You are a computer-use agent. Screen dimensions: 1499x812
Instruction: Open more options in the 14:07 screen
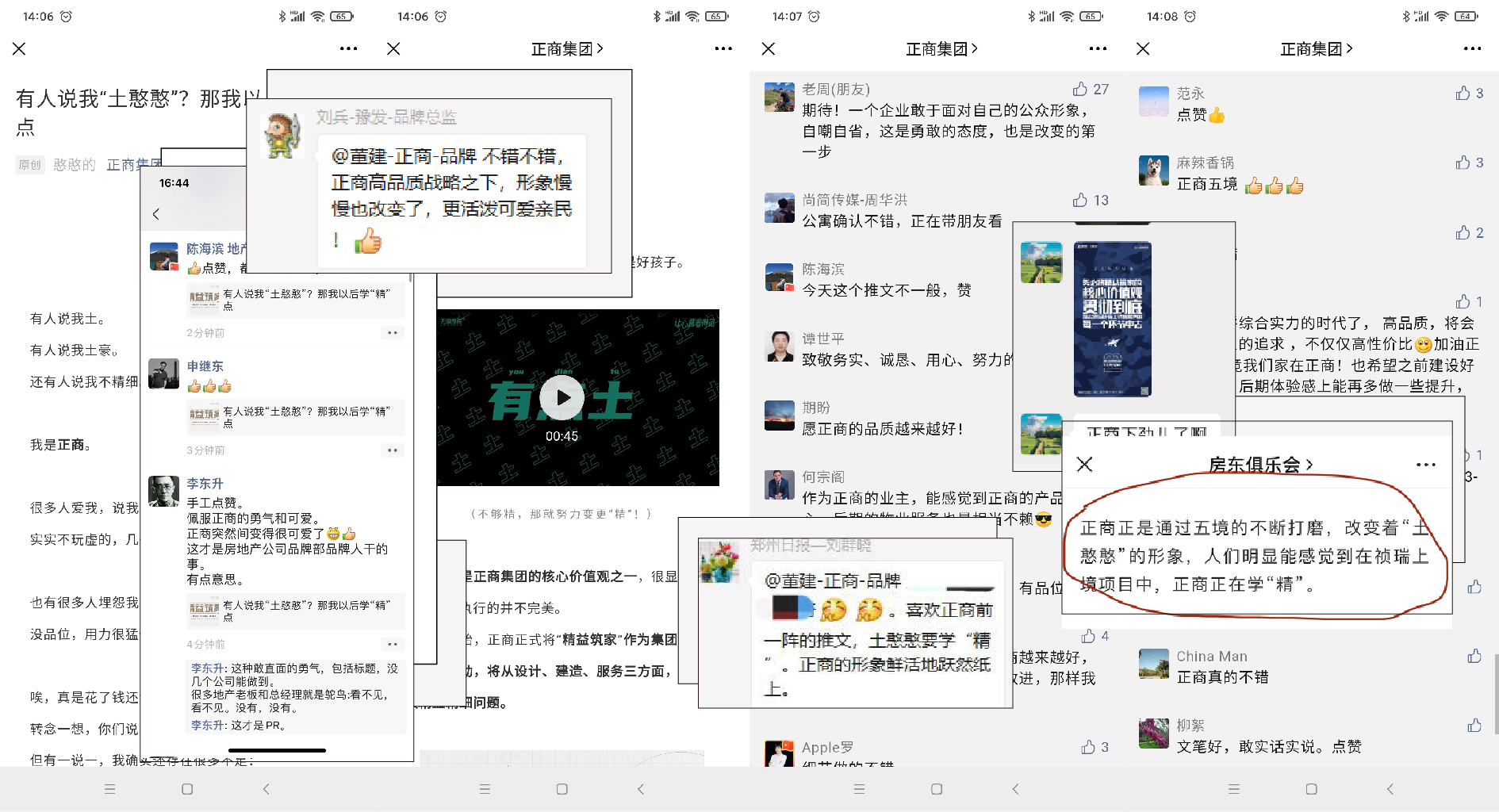[x=1098, y=48]
